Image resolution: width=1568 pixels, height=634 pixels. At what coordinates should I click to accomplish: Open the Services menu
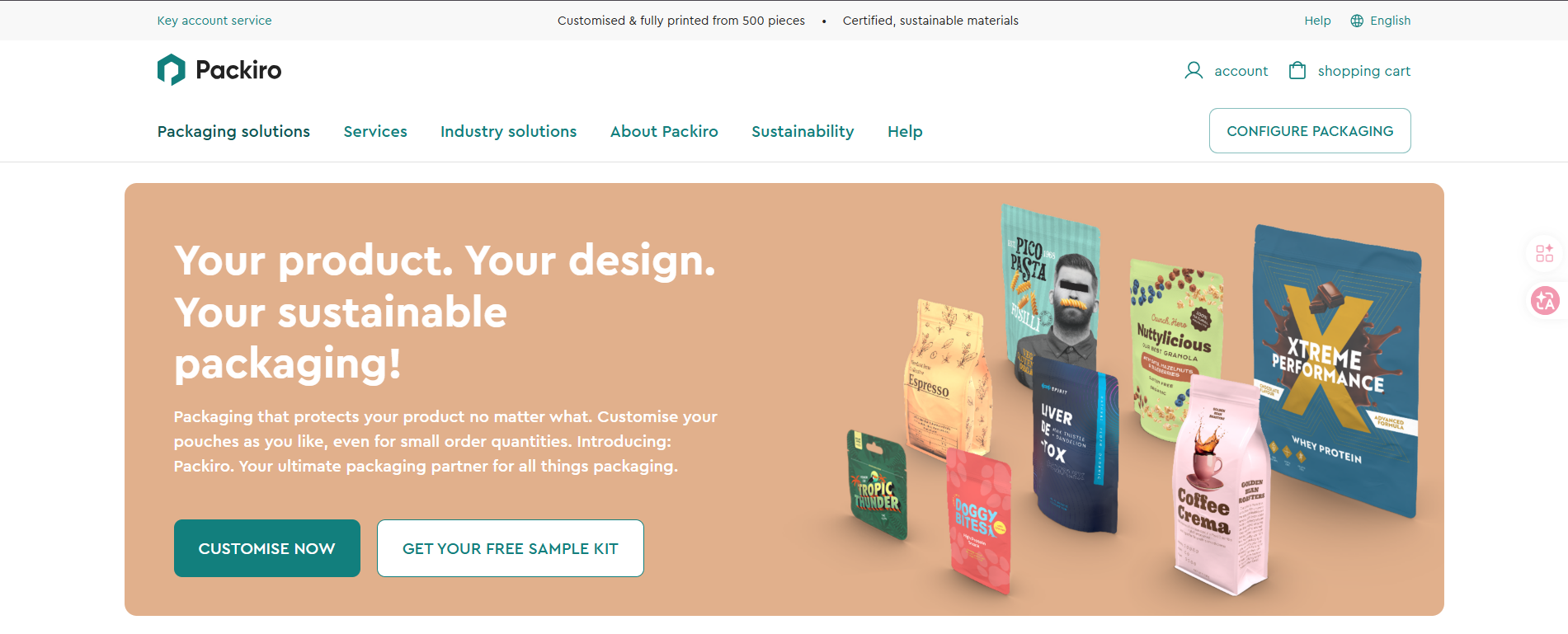(x=375, y=131)
